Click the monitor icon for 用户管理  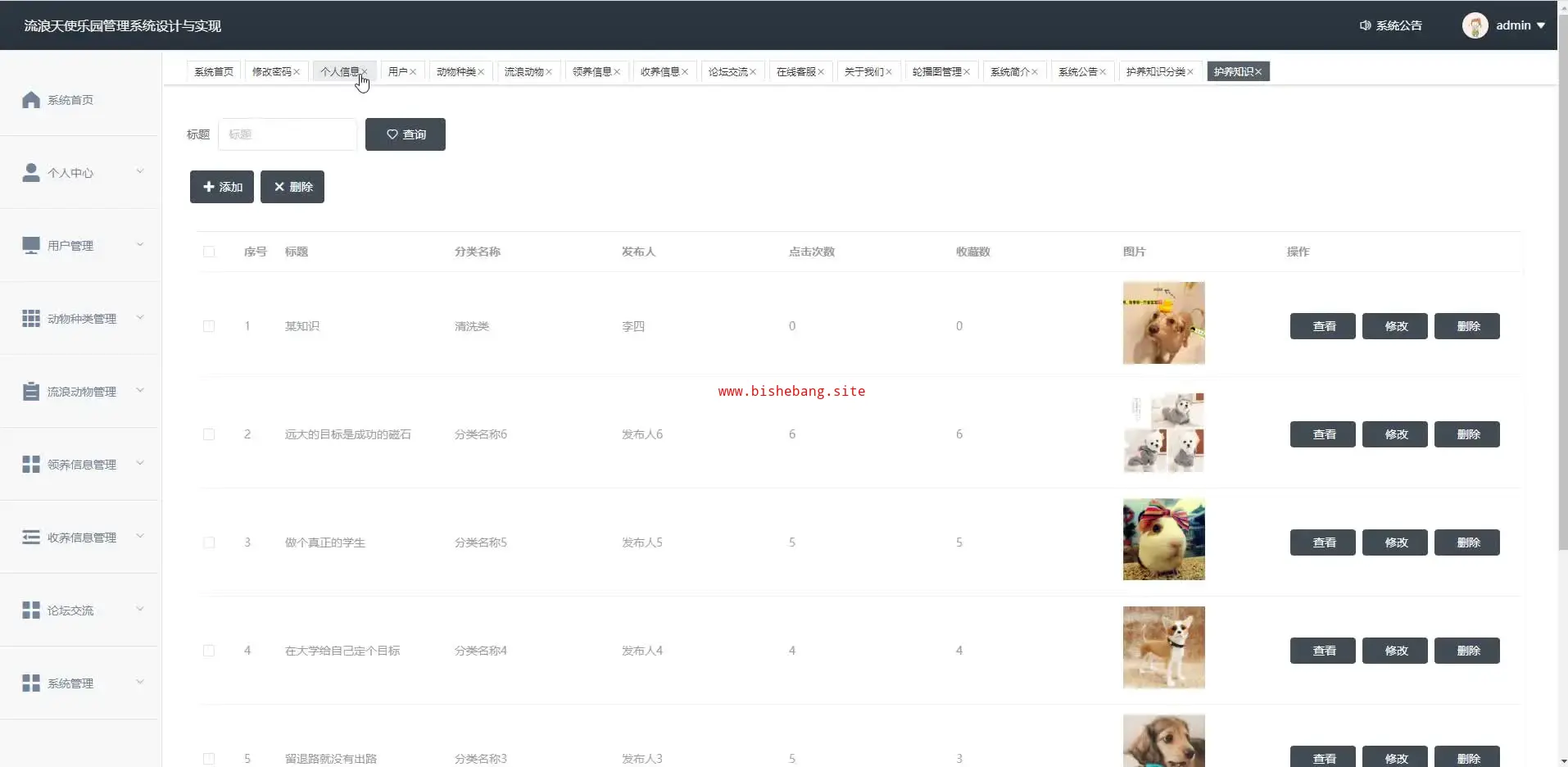point(31,245)
